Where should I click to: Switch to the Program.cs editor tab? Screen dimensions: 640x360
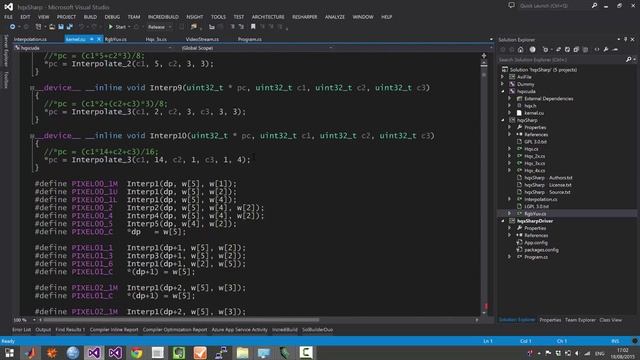[249, 40]
